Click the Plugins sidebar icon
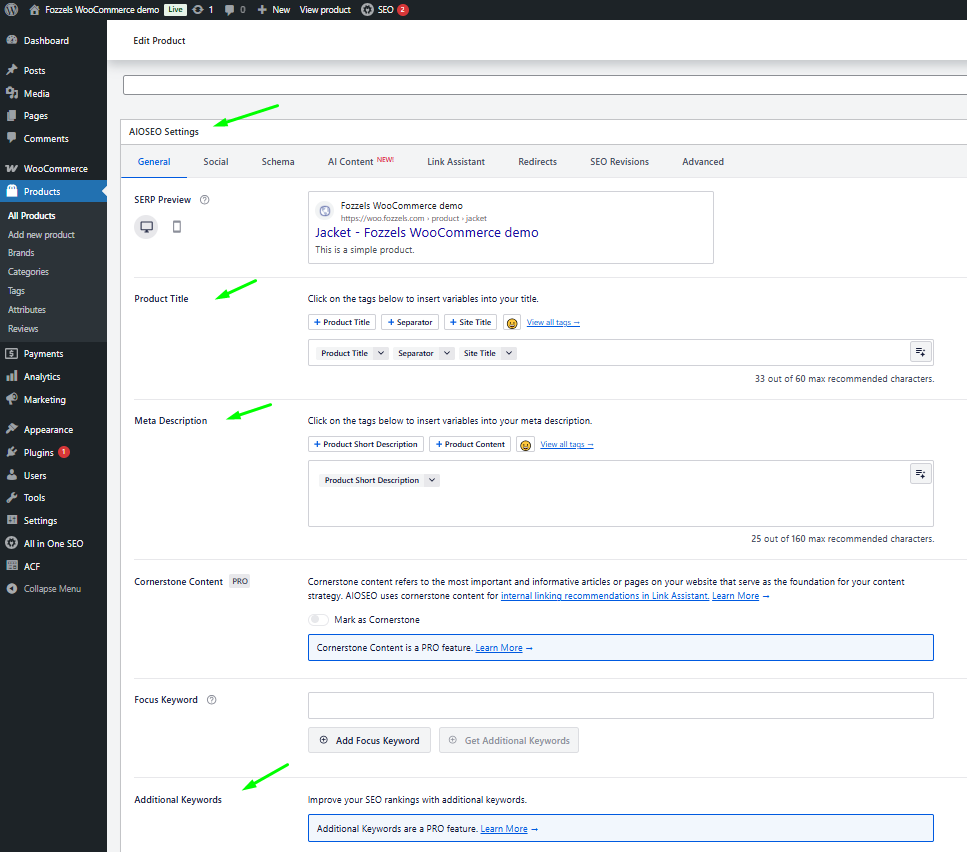This screenshot has width=967, height=852. 12,452
